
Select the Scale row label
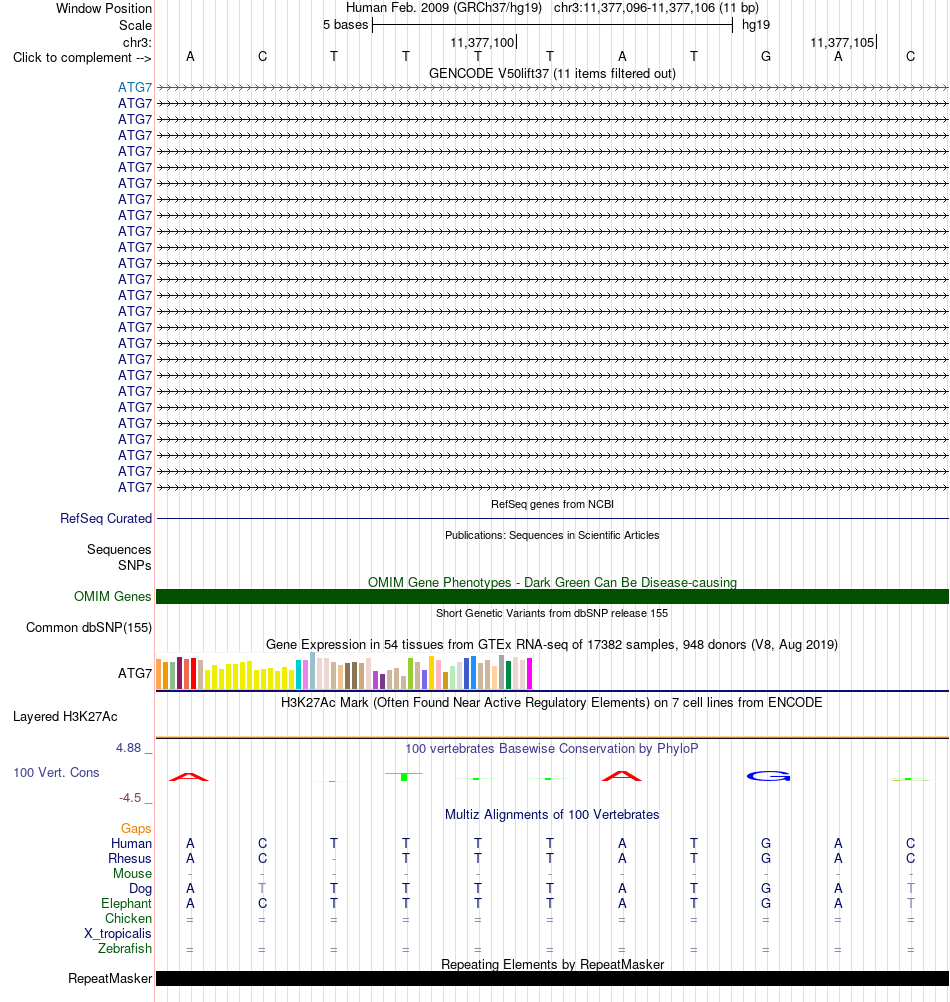coord(135,26)
